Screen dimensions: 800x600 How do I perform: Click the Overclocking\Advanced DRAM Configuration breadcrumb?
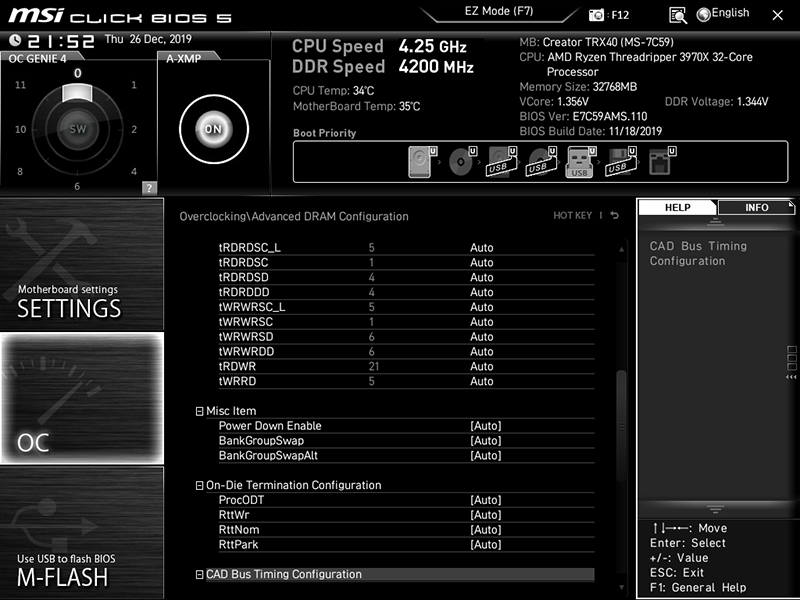[x=294, y=216]
